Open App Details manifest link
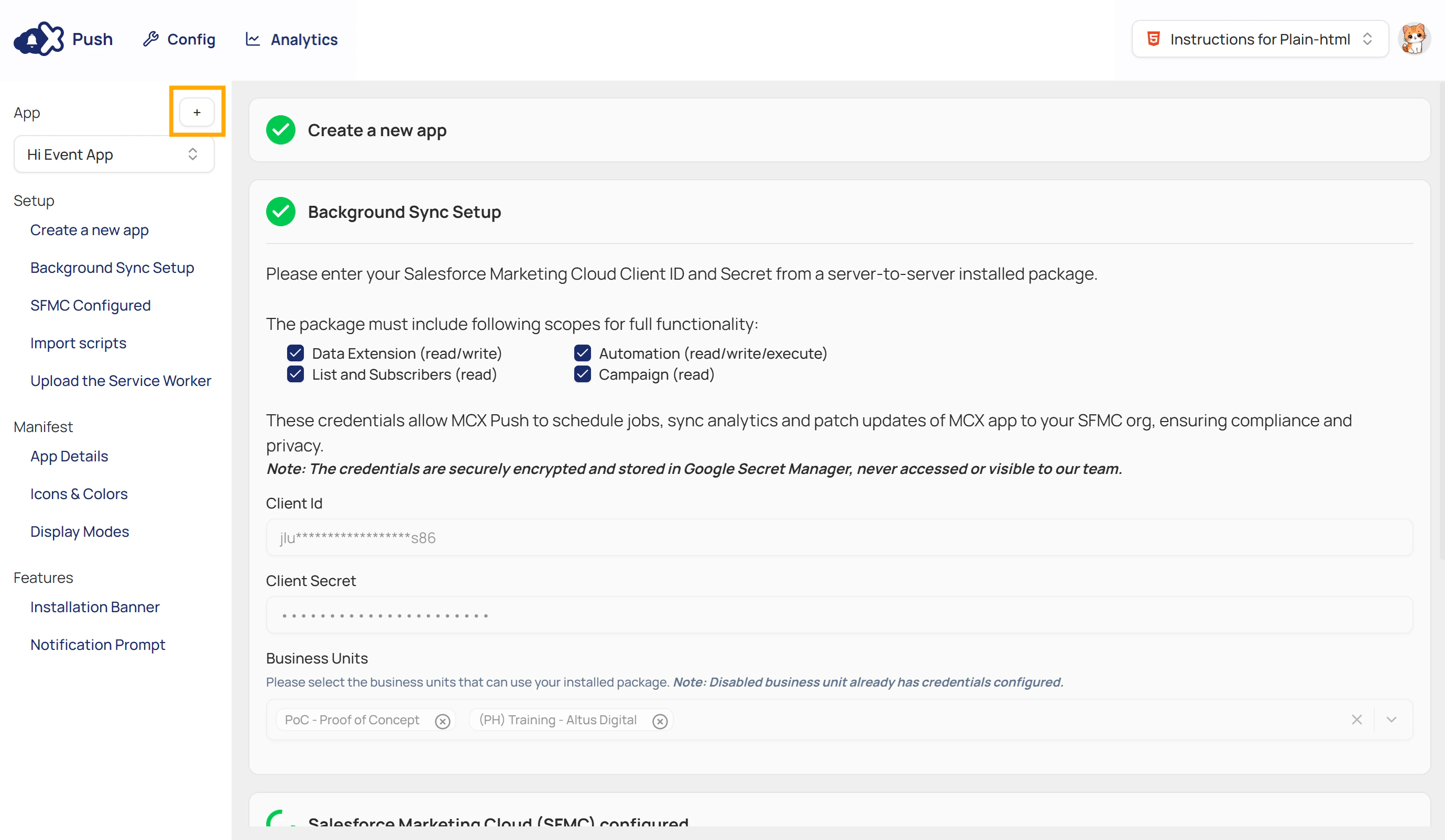1445x840 pixels. click(69, 456)
